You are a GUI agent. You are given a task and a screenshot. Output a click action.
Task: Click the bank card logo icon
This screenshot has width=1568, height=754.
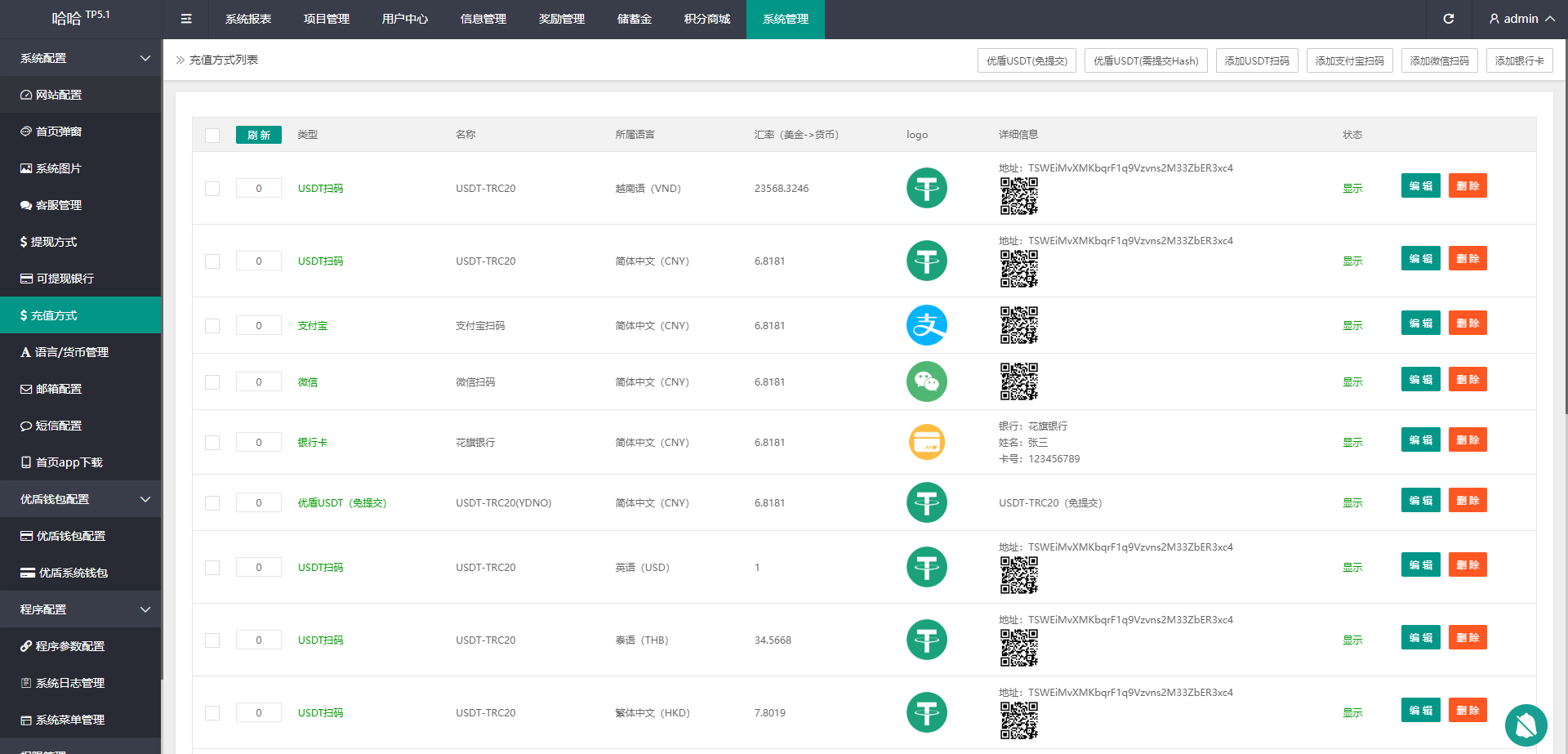tap(926, 442)
